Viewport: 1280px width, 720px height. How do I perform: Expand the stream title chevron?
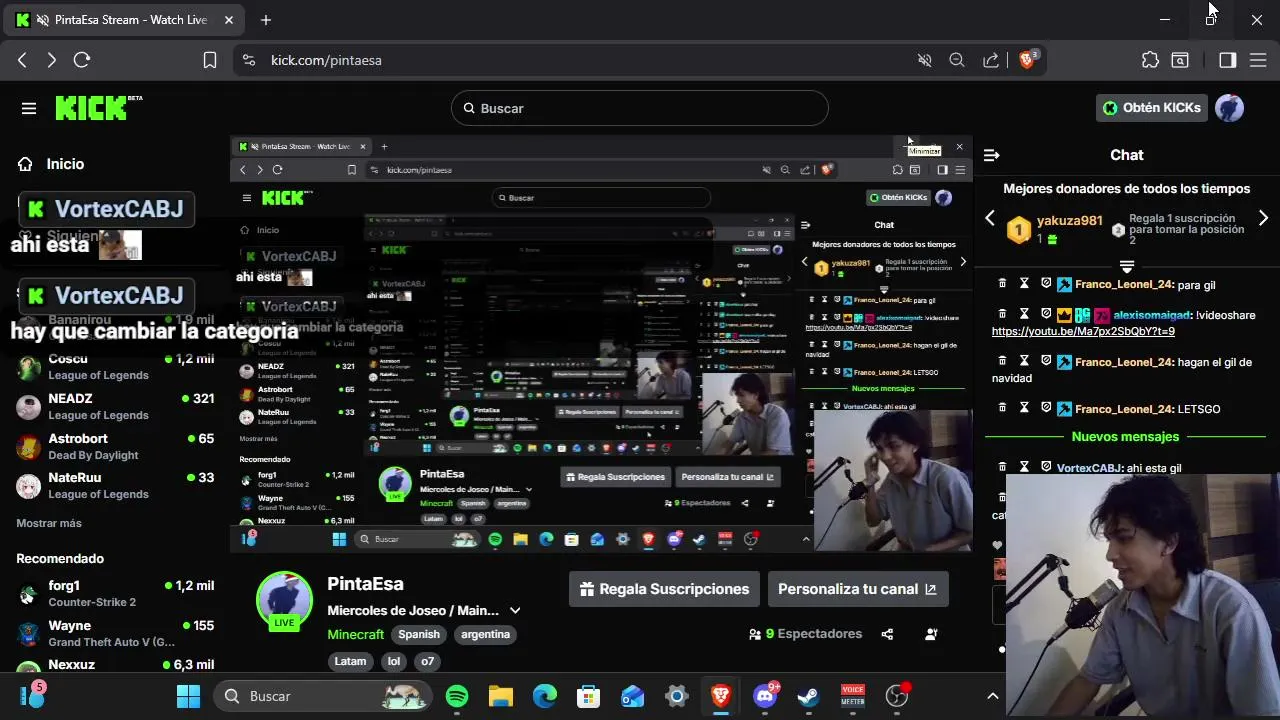coord(515,610)
